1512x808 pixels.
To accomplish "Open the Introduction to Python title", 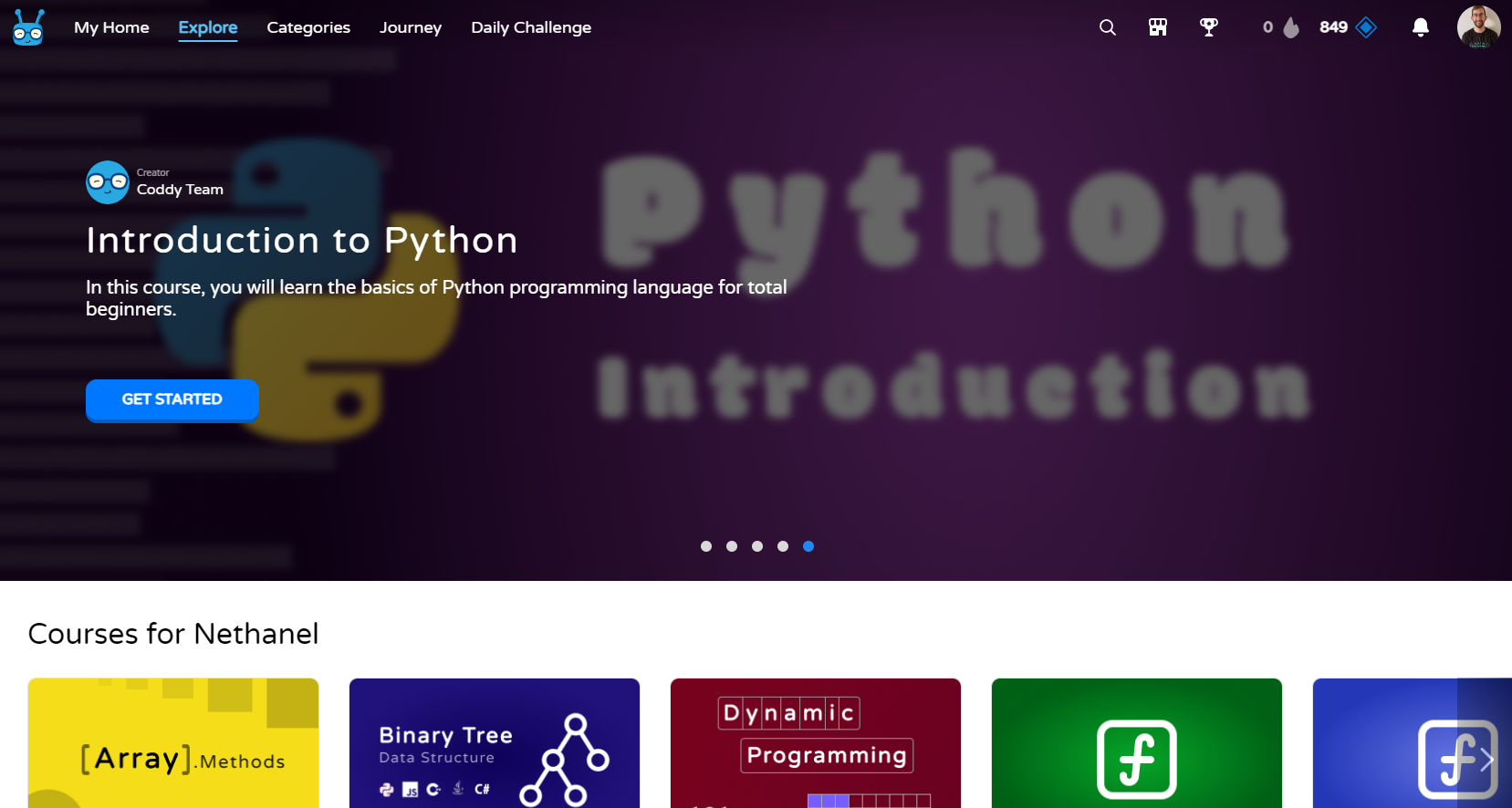I will pos(302,241).
